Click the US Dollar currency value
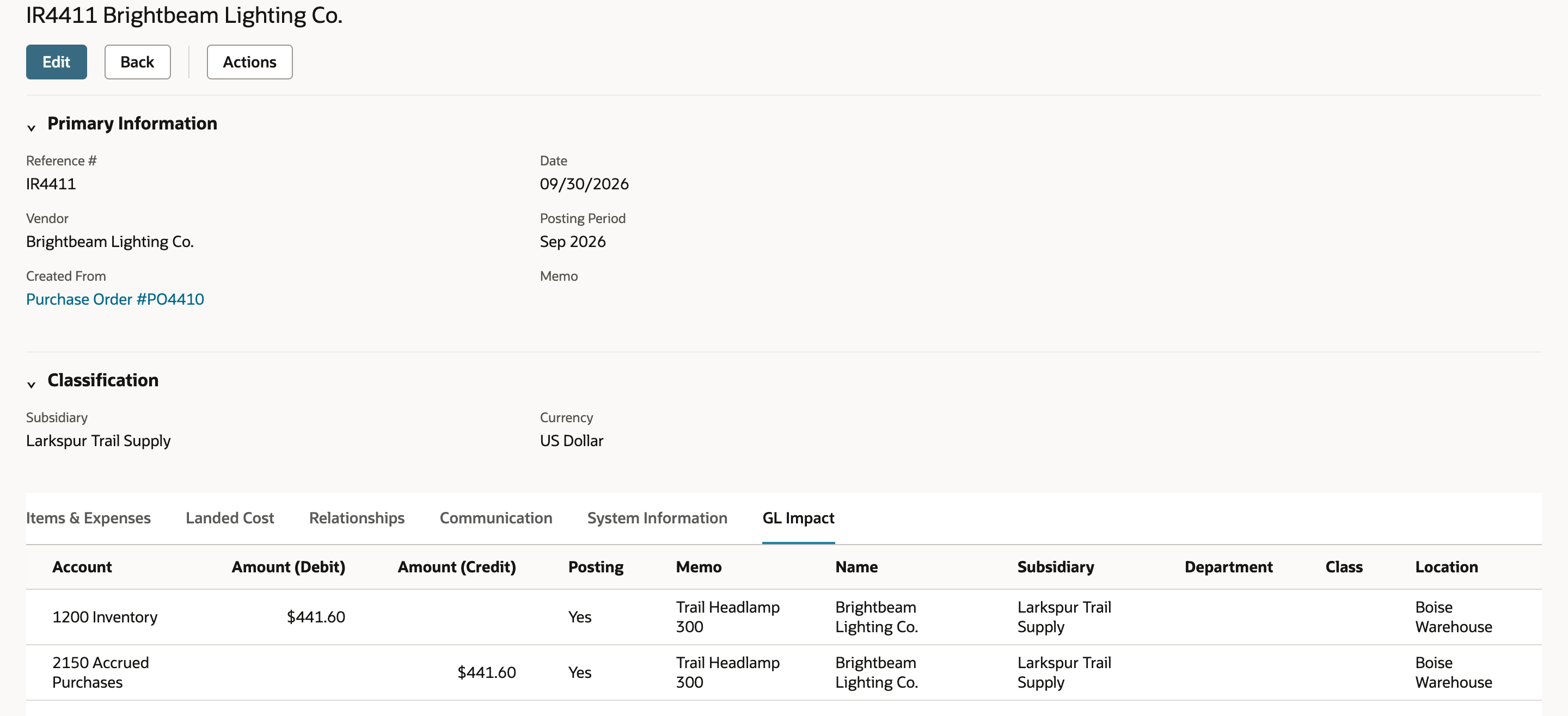 571,441
